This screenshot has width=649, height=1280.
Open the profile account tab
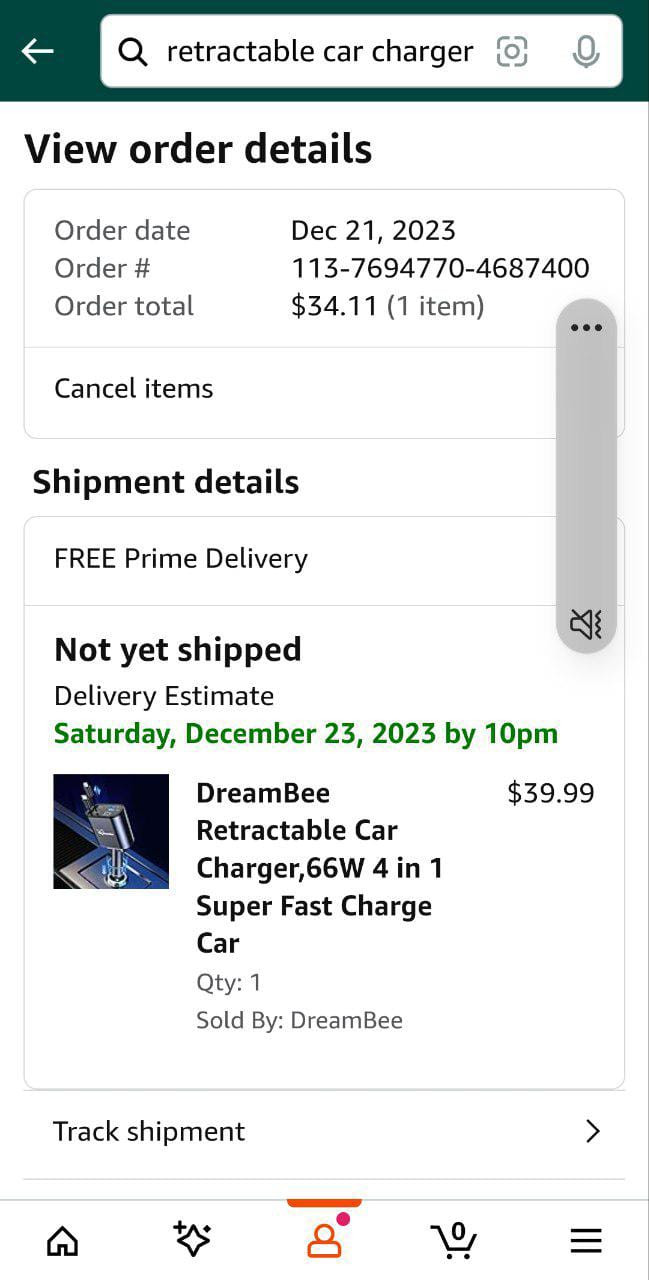pyautogui.click(x=324, y=1240)
